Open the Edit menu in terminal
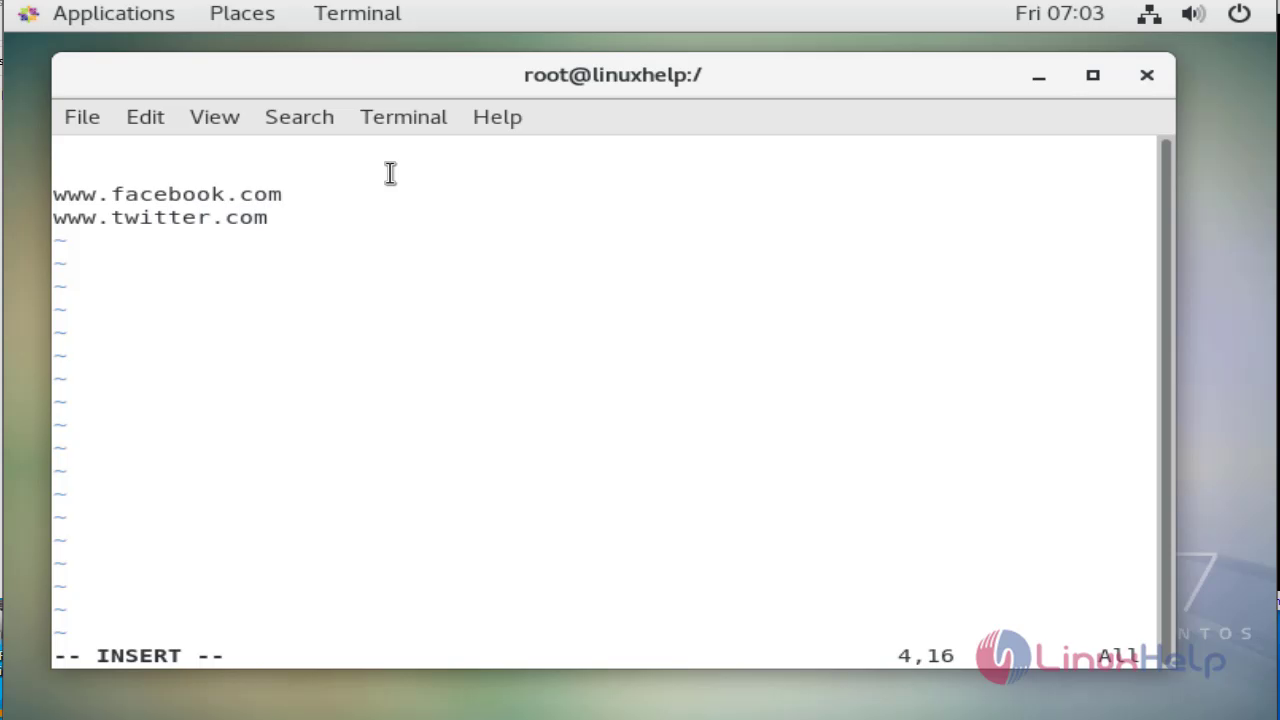Viewport: 1280px width, 720px height. [x=145, y=117]
